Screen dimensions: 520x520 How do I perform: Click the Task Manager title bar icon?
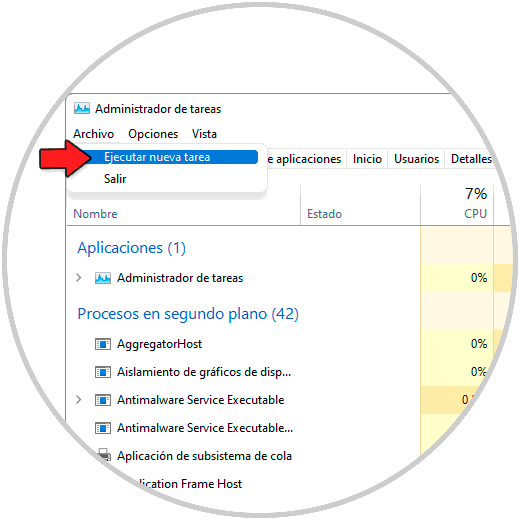coord(82,109)
